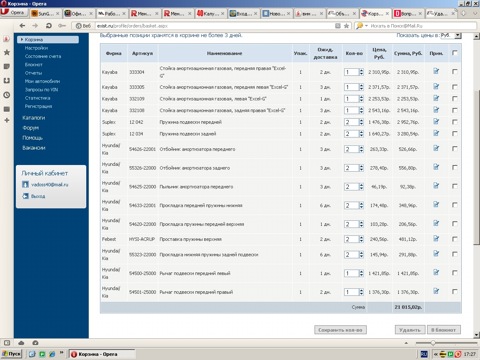480x360 pixels.
Task: Switch to the Калу... browser tab
Action: coord(211,14)
